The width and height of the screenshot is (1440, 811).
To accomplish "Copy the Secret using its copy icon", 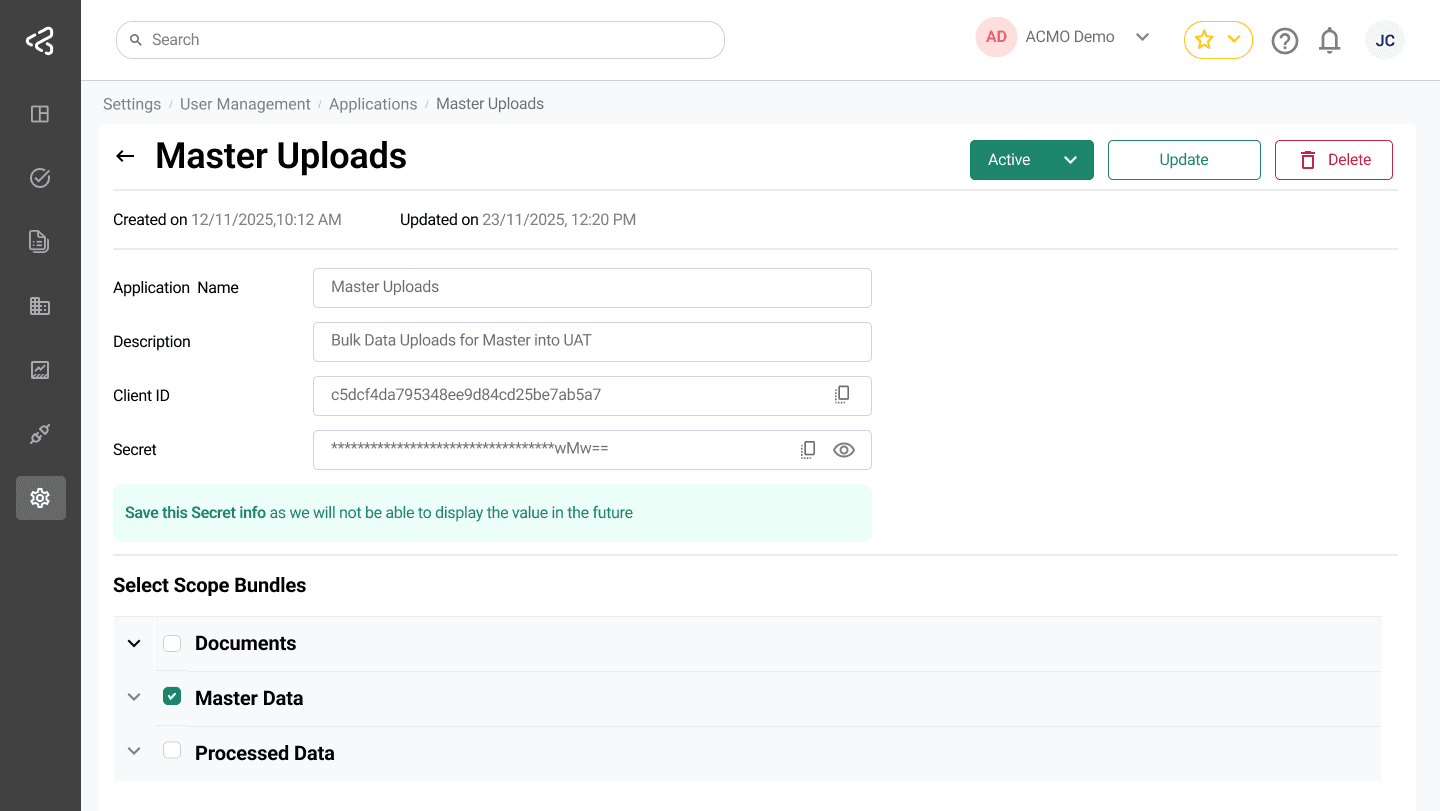I will click(808, 449).
